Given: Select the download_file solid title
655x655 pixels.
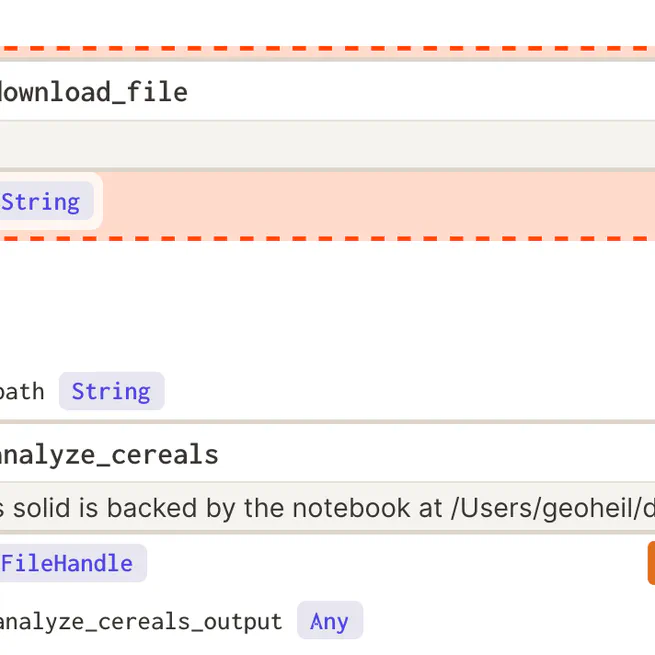Looking at the screenshot, I should pos(93,93).
